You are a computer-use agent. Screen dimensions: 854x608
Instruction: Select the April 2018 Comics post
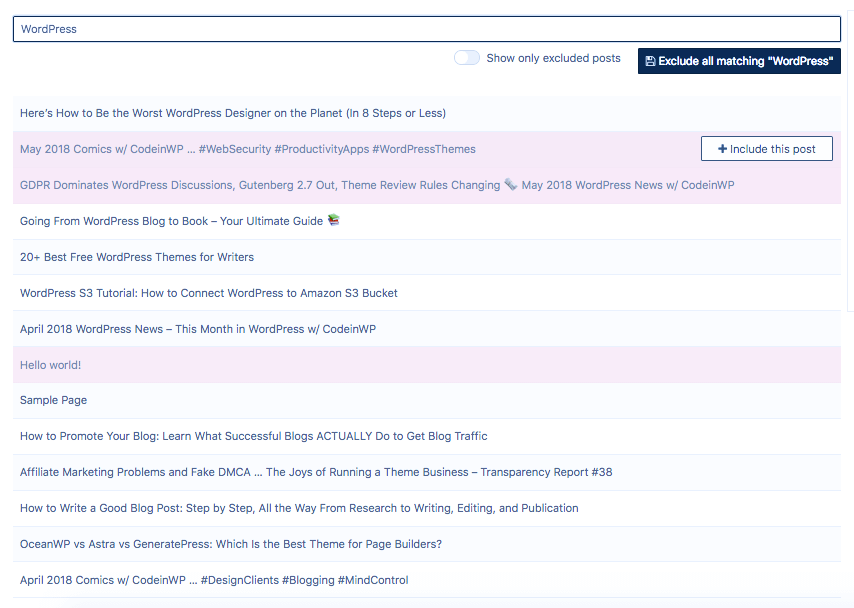point(214,580)
